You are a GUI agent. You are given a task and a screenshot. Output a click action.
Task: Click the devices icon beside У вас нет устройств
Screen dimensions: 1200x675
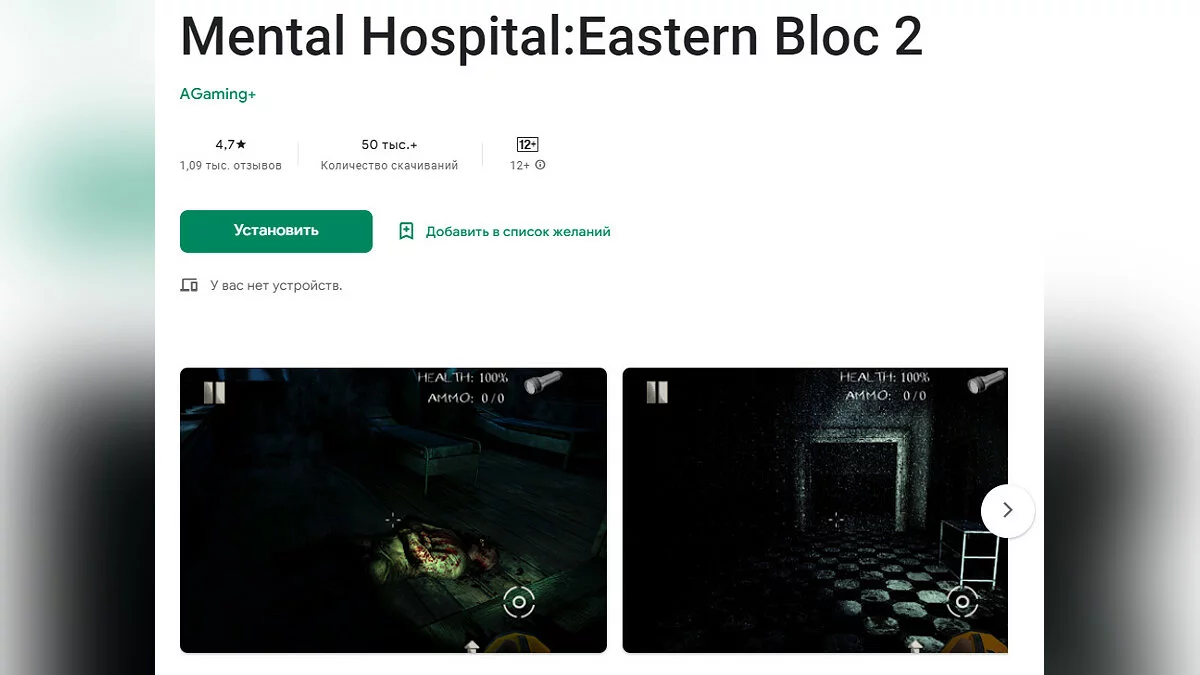point(189,285)
